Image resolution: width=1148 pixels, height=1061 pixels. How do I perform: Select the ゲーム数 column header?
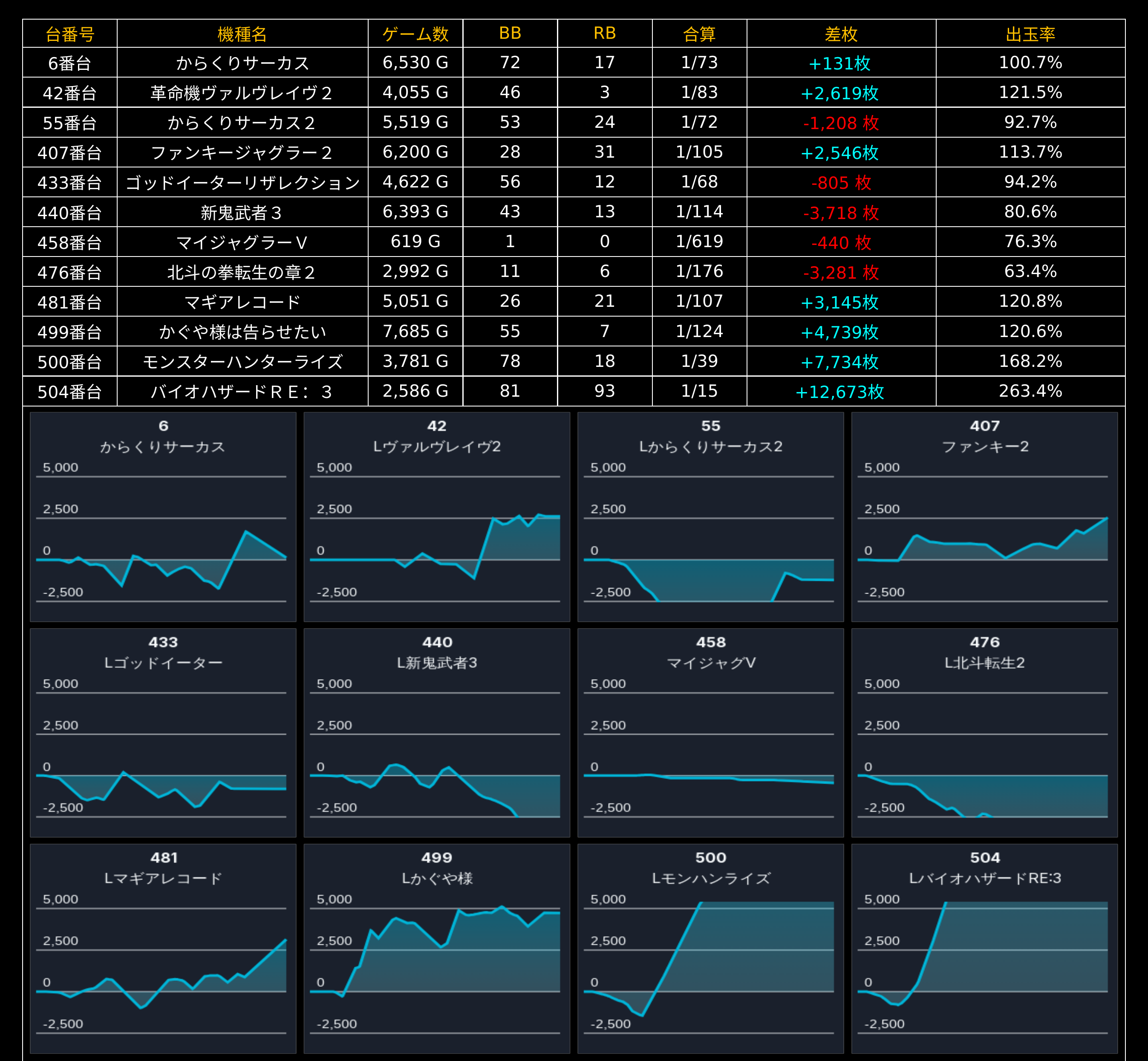415,34
